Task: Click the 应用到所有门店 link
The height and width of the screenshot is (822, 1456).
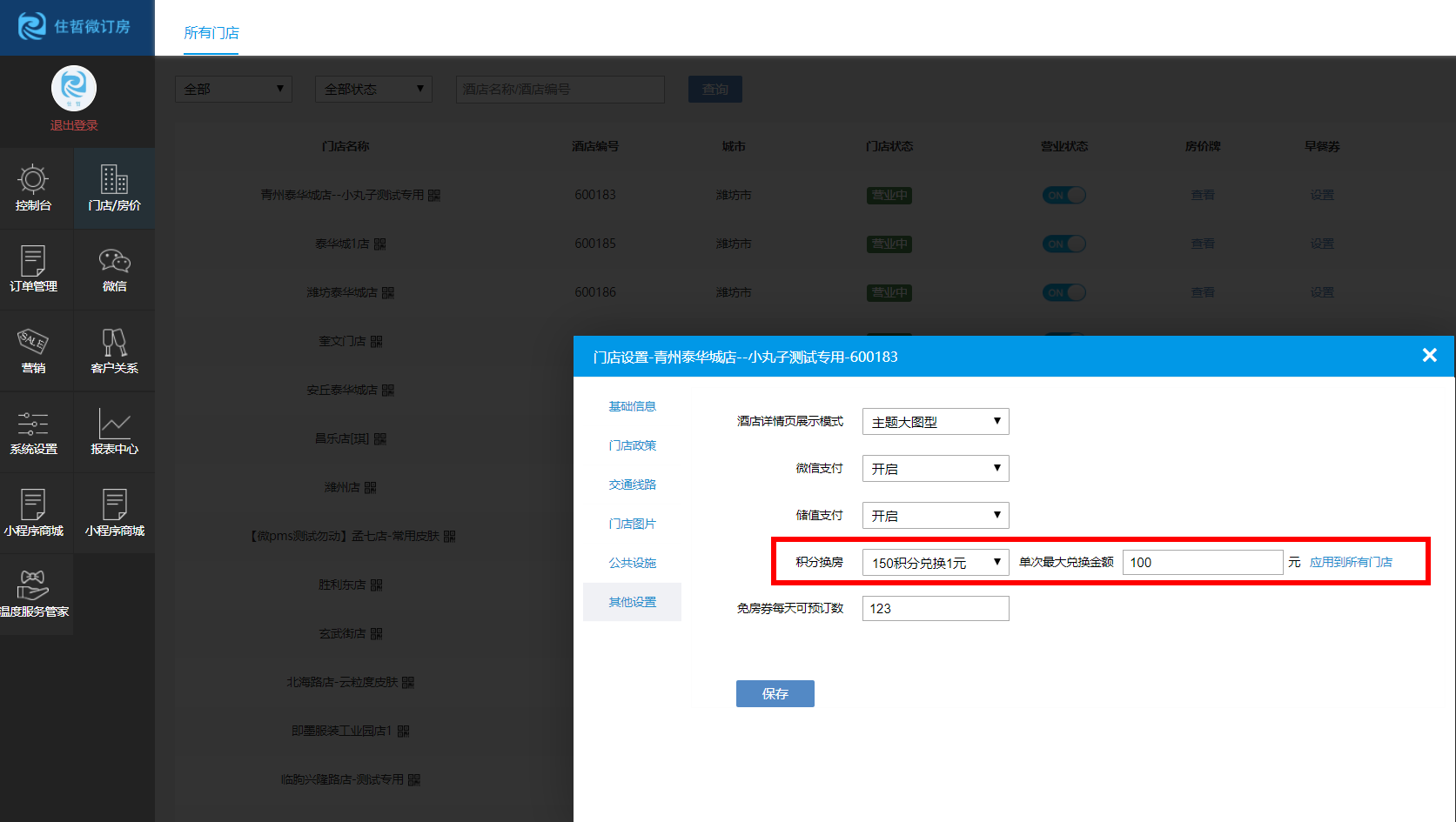Action: [1351, 563]
